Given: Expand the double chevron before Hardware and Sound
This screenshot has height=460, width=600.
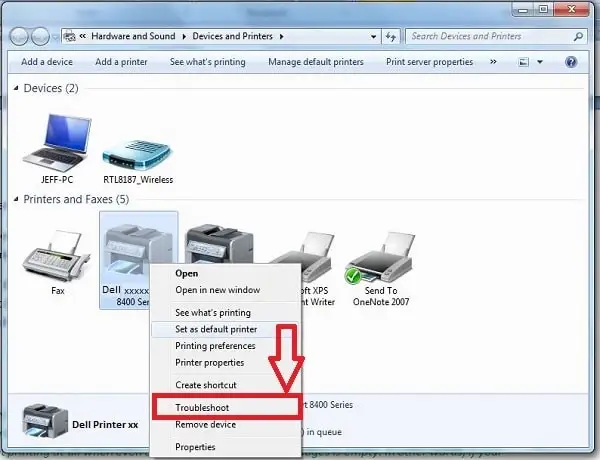Looking at the screenshot, I should click(x=83, y=36).
